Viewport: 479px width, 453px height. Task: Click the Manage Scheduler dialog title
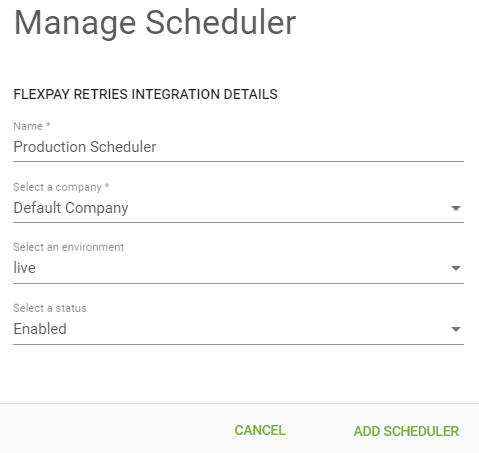coord(155,23)
